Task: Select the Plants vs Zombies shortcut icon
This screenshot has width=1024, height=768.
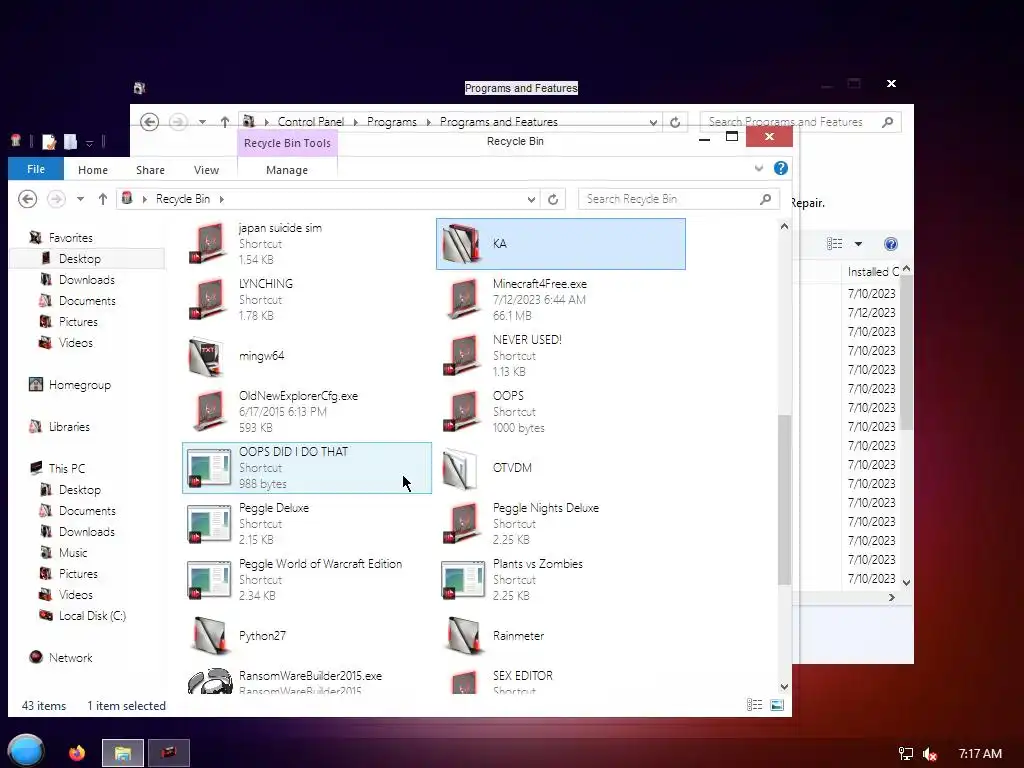Action: coord(463,580)
